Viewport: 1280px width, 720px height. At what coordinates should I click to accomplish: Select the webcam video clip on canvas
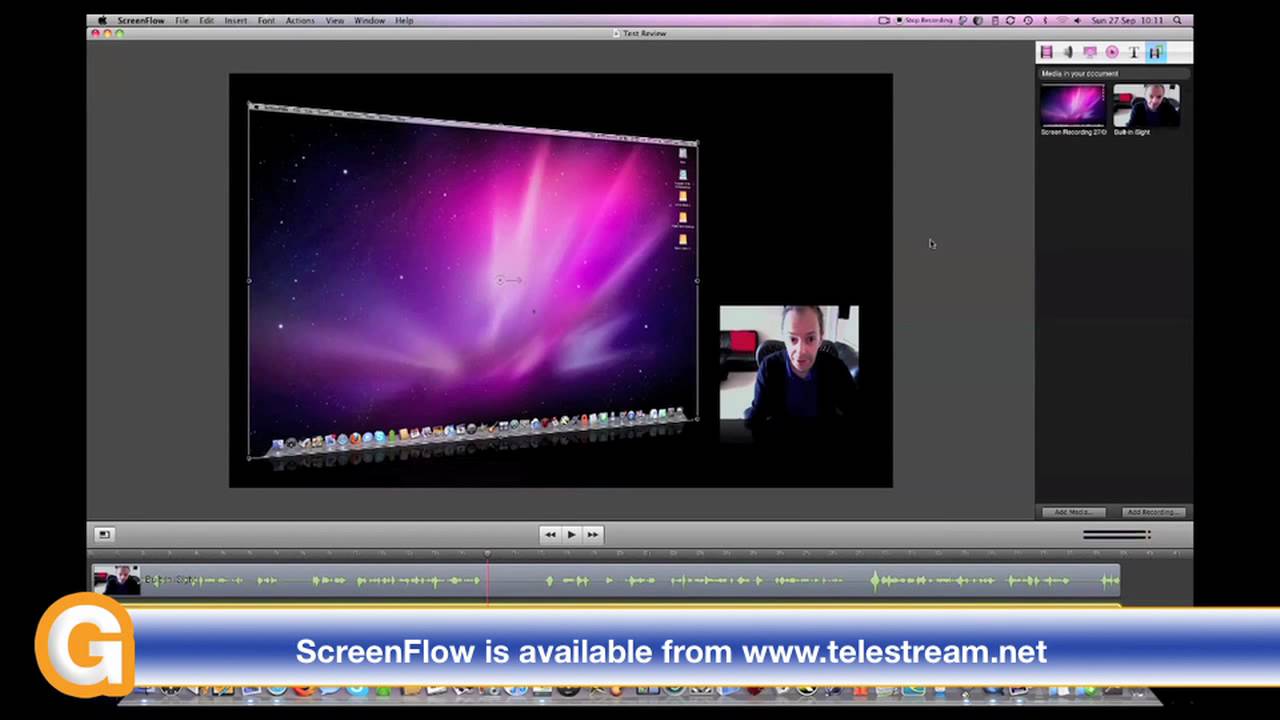point(789,363)
